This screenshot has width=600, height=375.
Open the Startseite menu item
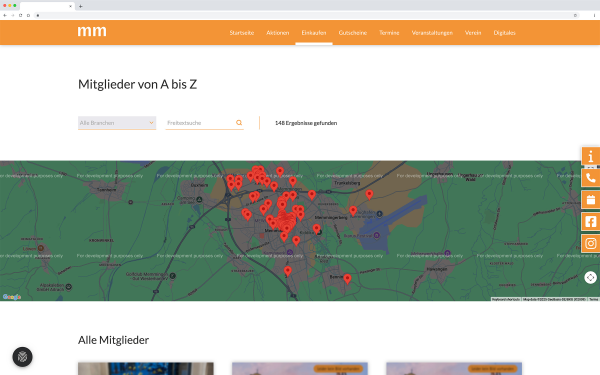242,33
